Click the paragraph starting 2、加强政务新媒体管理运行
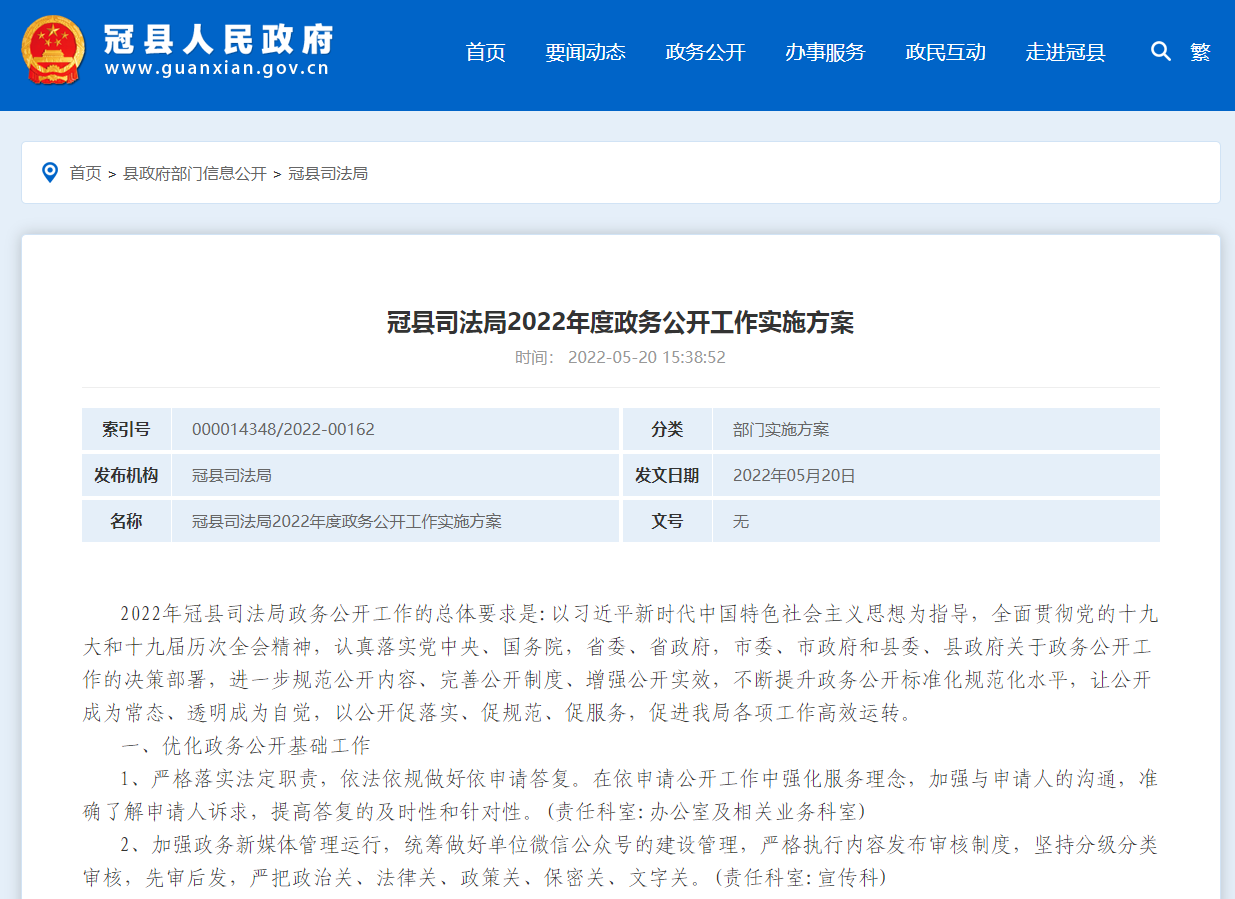 pos(620,861)
